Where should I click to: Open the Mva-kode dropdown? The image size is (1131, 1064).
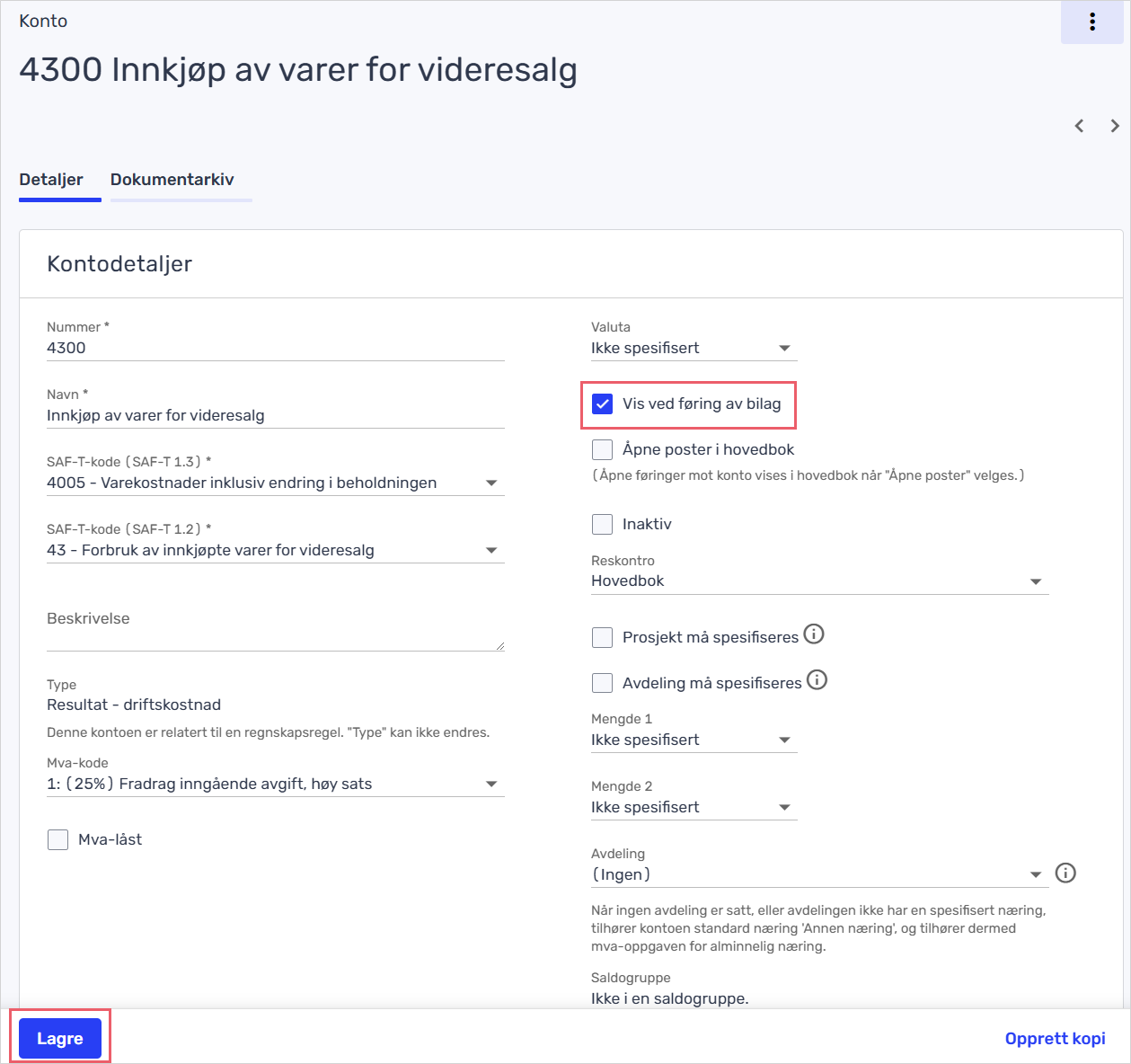[x=276, y=785]
